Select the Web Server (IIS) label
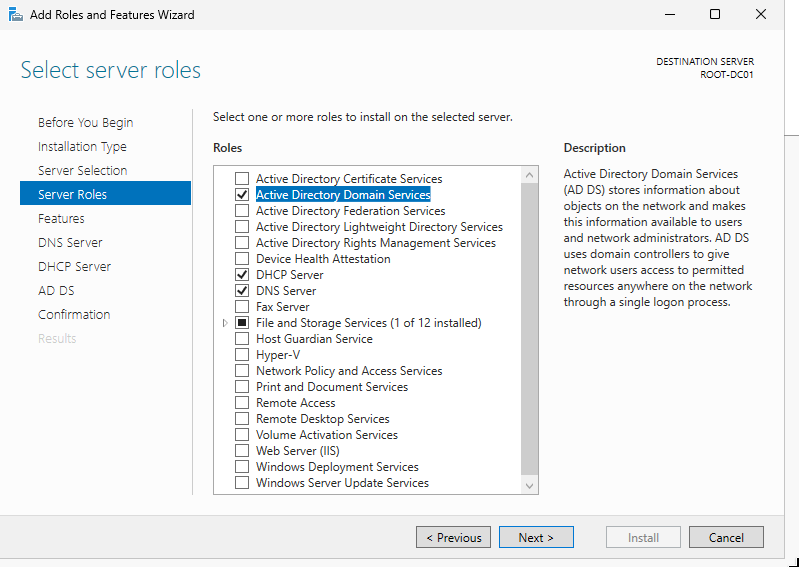This screenshot has width=799, height=567. click(x=298, y=451)
